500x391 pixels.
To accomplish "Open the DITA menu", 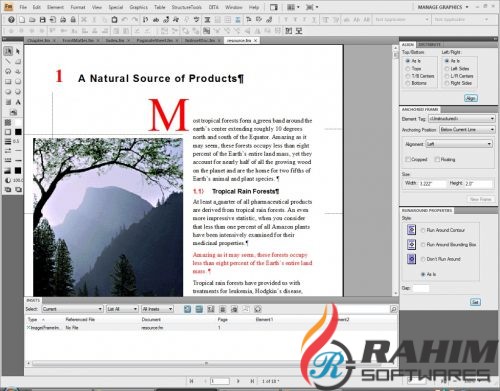I will pos(213,7).
